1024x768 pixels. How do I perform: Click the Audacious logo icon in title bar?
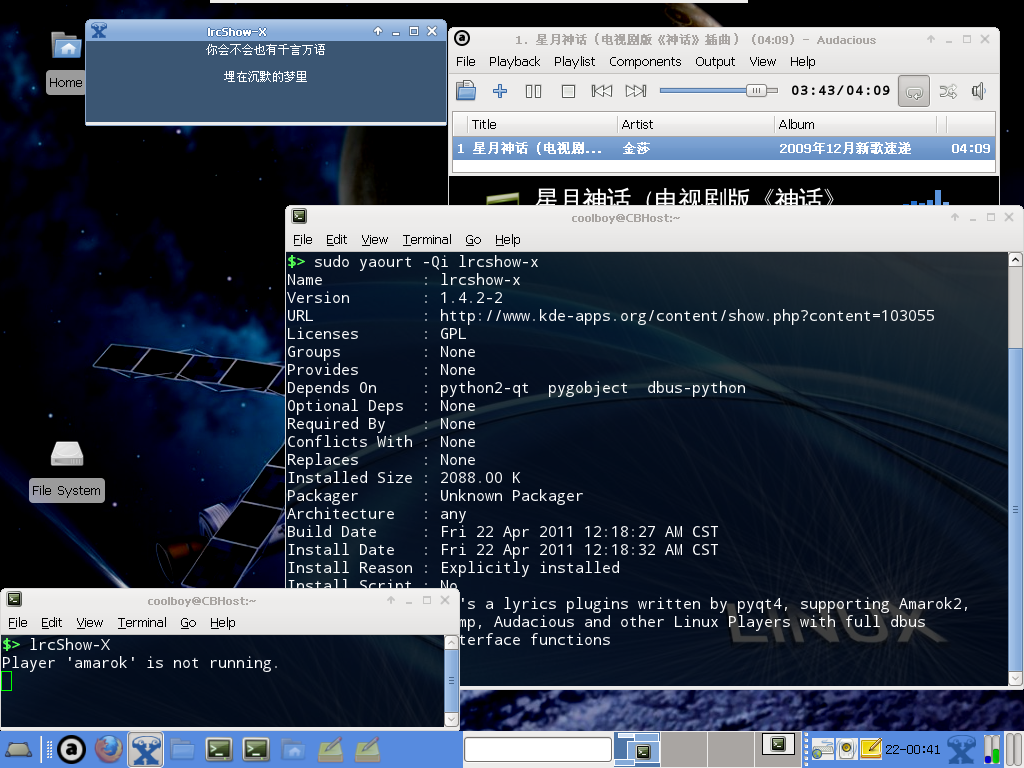pos(462,39)
